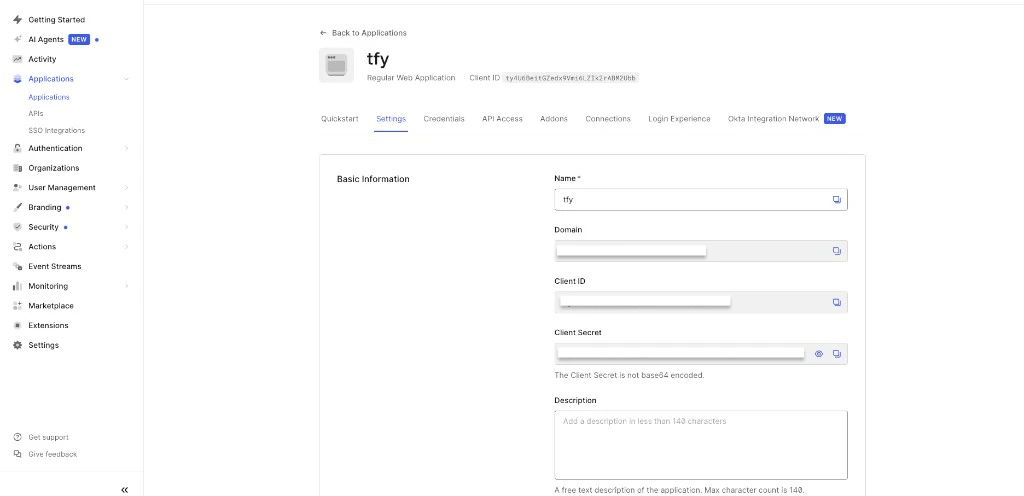1024x496 pixels.
Task: Copy the Name field value
Action: point(837,200)
